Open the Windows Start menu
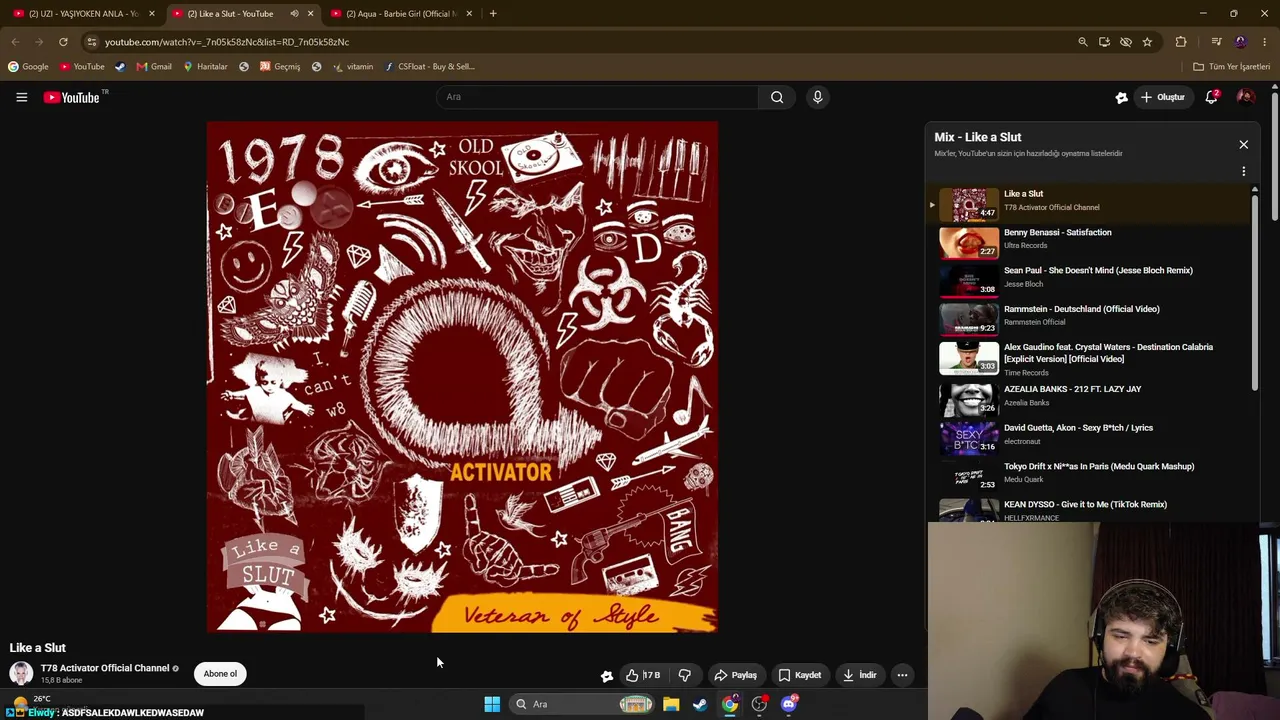The height and width of the screenshot is (720, 1280). (x=492, y=704)
